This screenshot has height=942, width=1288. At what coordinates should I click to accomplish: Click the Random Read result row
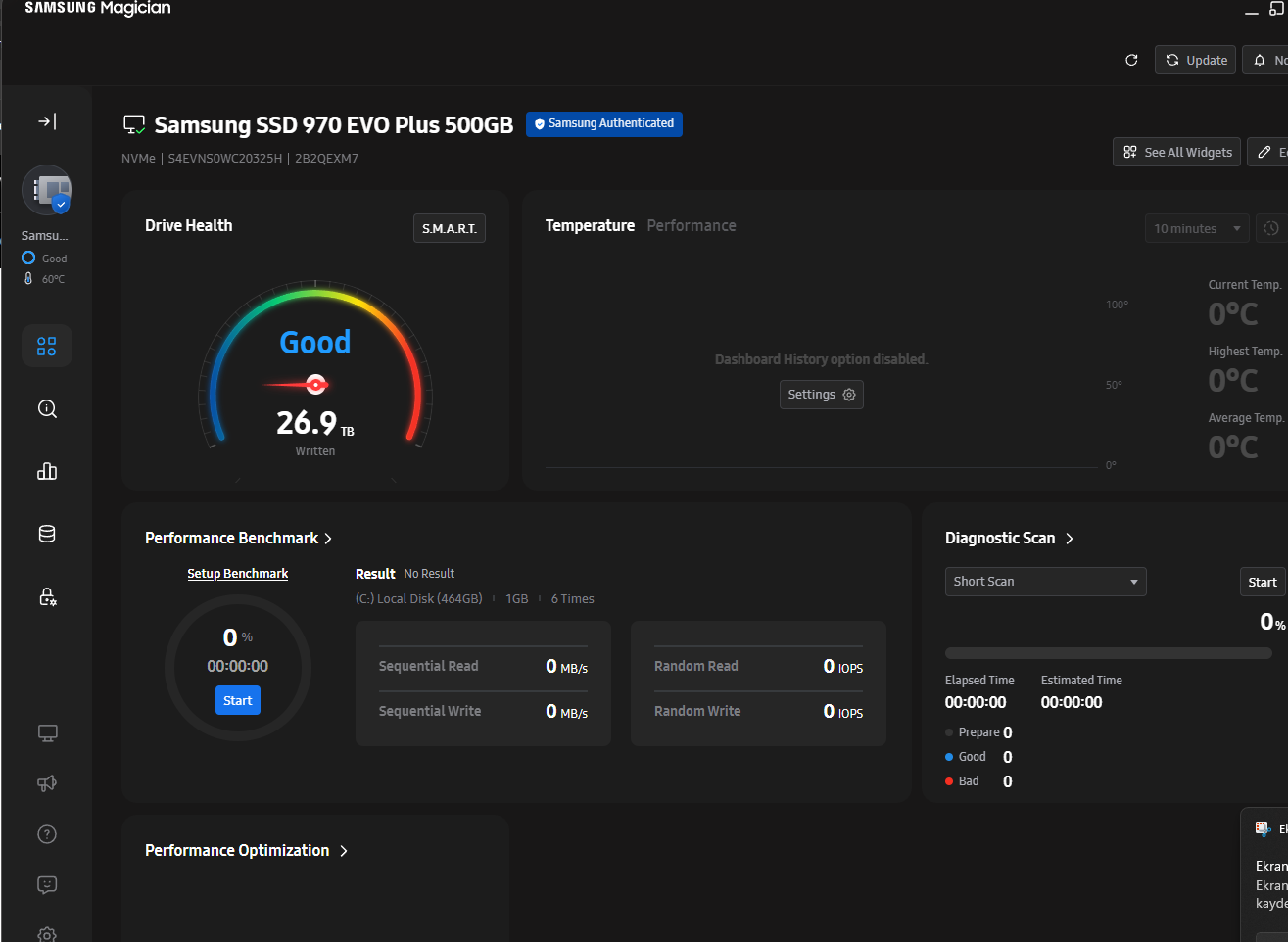[x=759, y=666]
